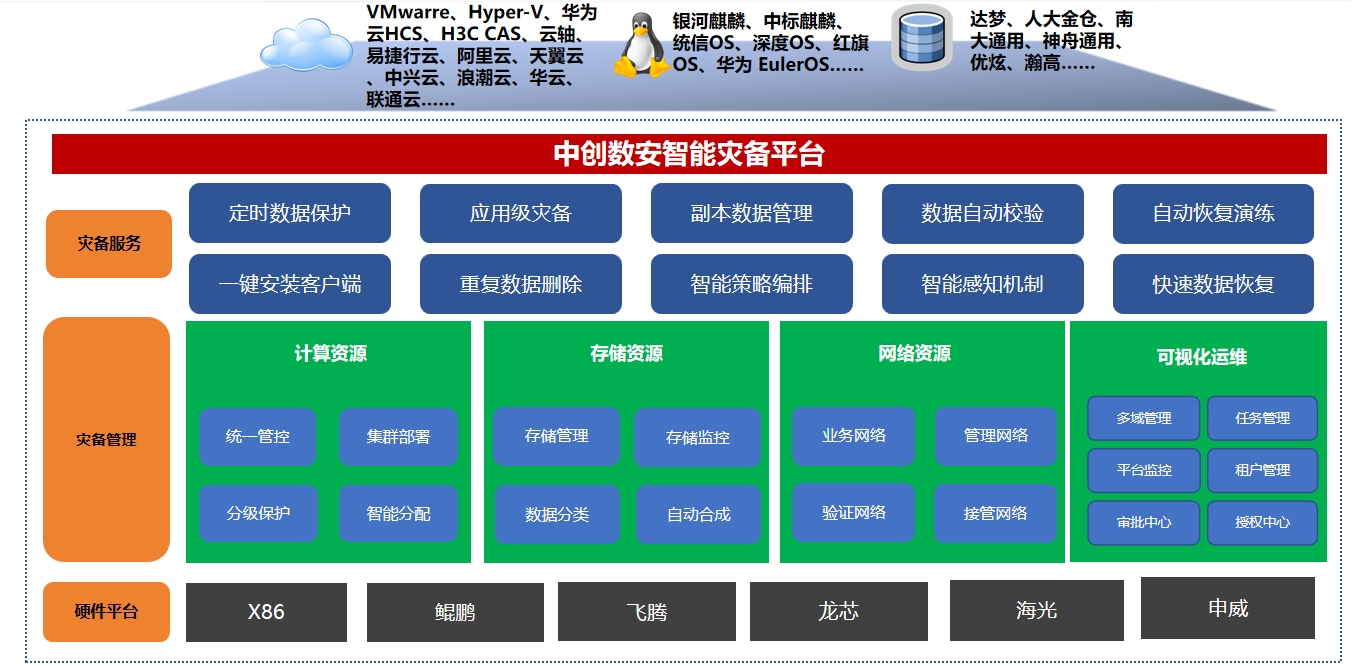Select the 验证网络 item
Image resolution: width=1352 pixels, height=671 pixels.
coord(854,513)
